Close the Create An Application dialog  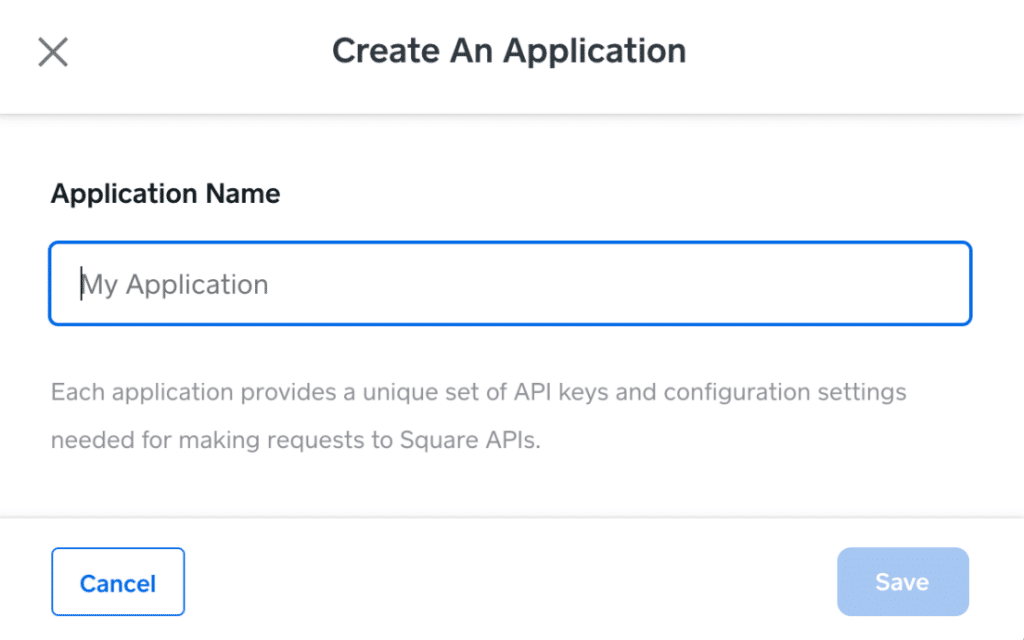point(53,52)
